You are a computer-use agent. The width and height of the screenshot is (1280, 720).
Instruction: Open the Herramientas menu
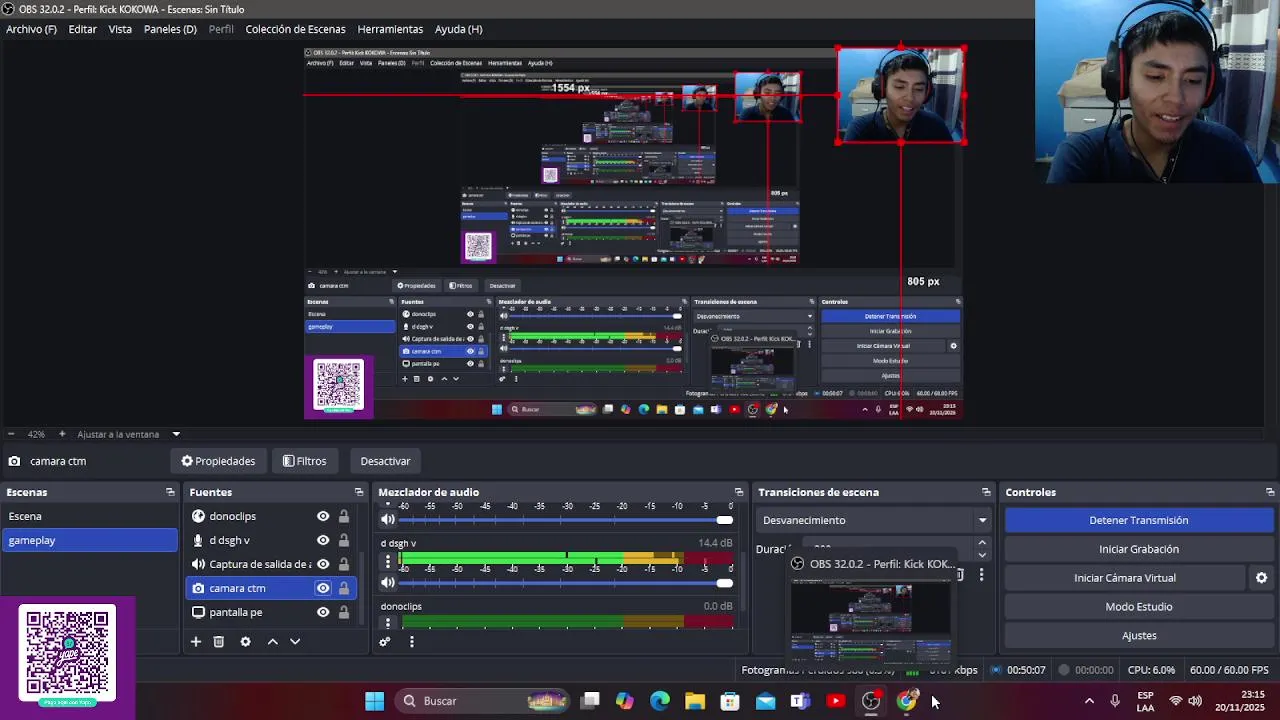(x=390, y=29)
